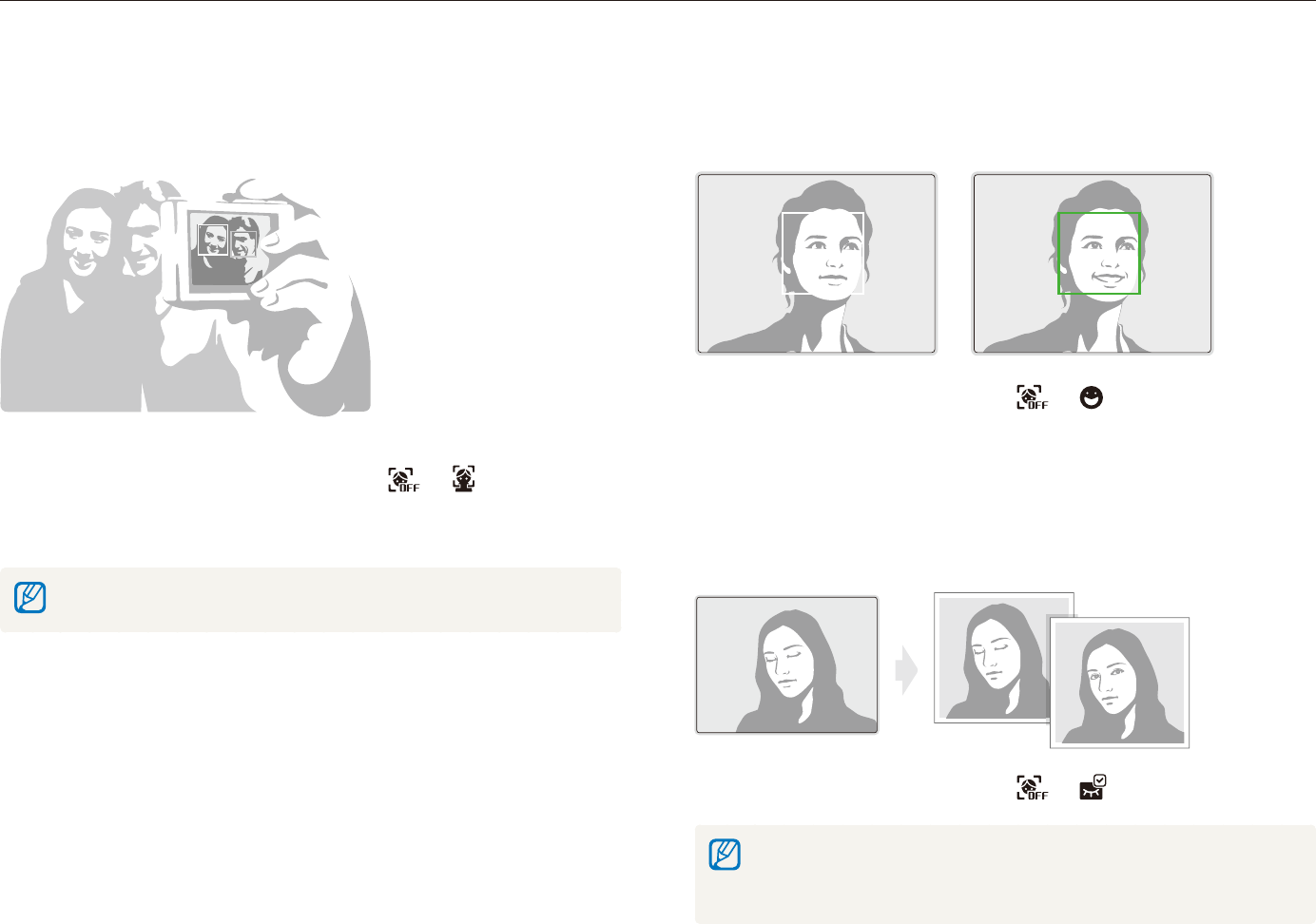Click the self-portrait face detection icon
Screen dimensions: 1316x924
click(x=463, y=478)
